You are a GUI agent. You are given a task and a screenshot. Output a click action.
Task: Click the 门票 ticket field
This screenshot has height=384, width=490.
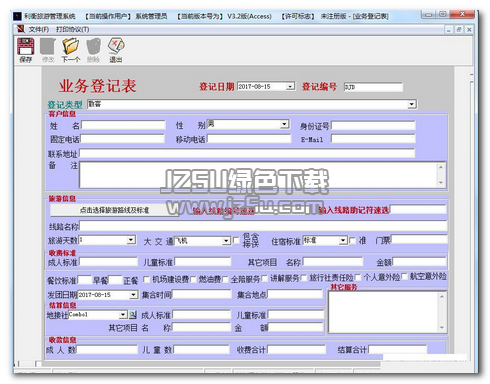click(x=419, y=239)
